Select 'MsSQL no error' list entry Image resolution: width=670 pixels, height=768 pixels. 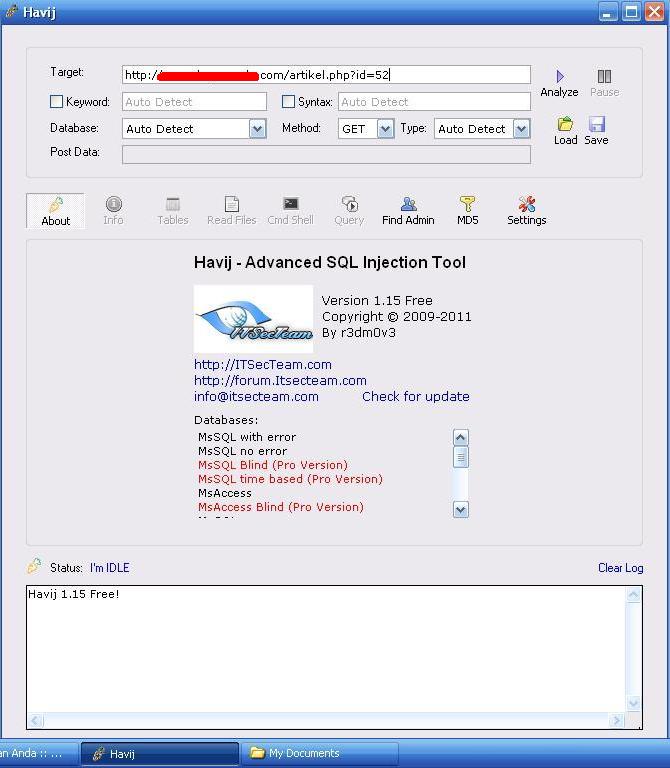(x=242, y=451)
